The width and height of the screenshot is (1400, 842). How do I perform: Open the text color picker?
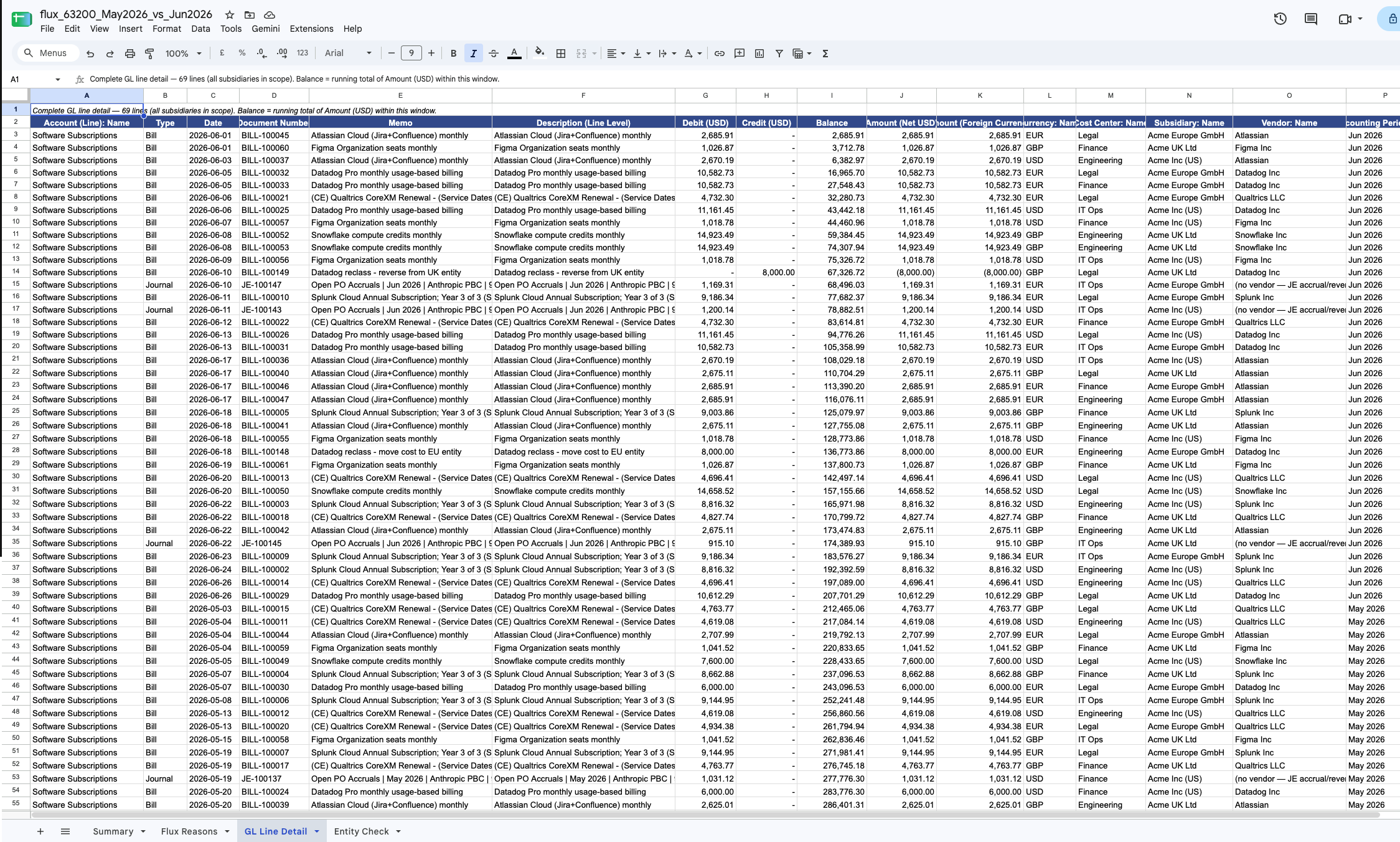click(x=514, y=54)
